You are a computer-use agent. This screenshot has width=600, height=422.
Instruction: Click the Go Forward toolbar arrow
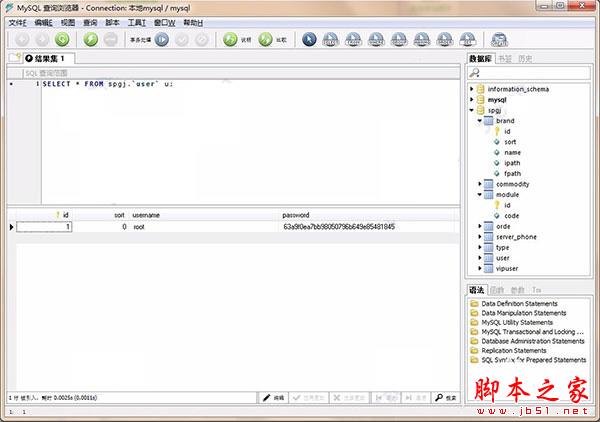coord(42,39)
